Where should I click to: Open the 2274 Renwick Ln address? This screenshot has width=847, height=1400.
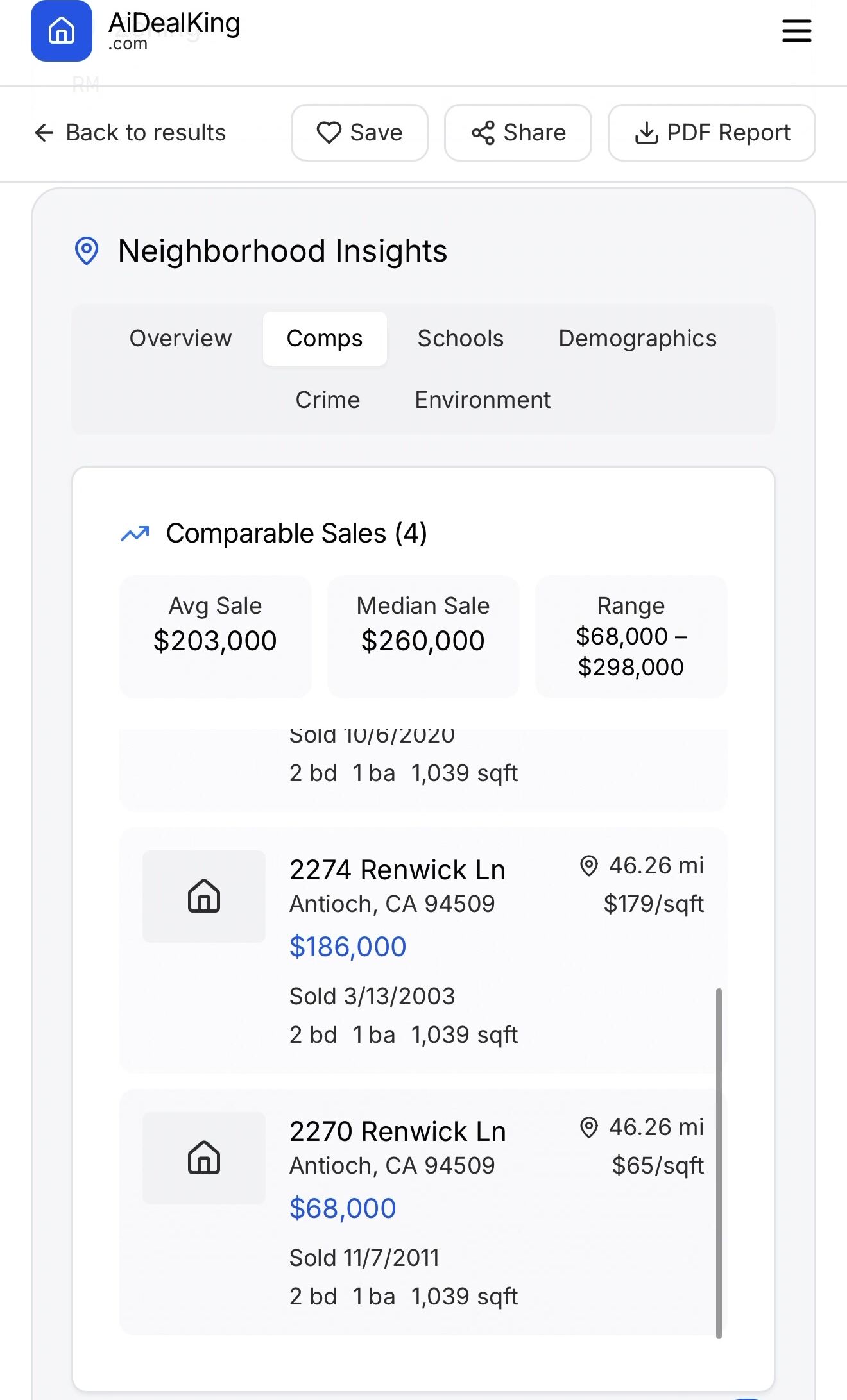click(397, 870)
